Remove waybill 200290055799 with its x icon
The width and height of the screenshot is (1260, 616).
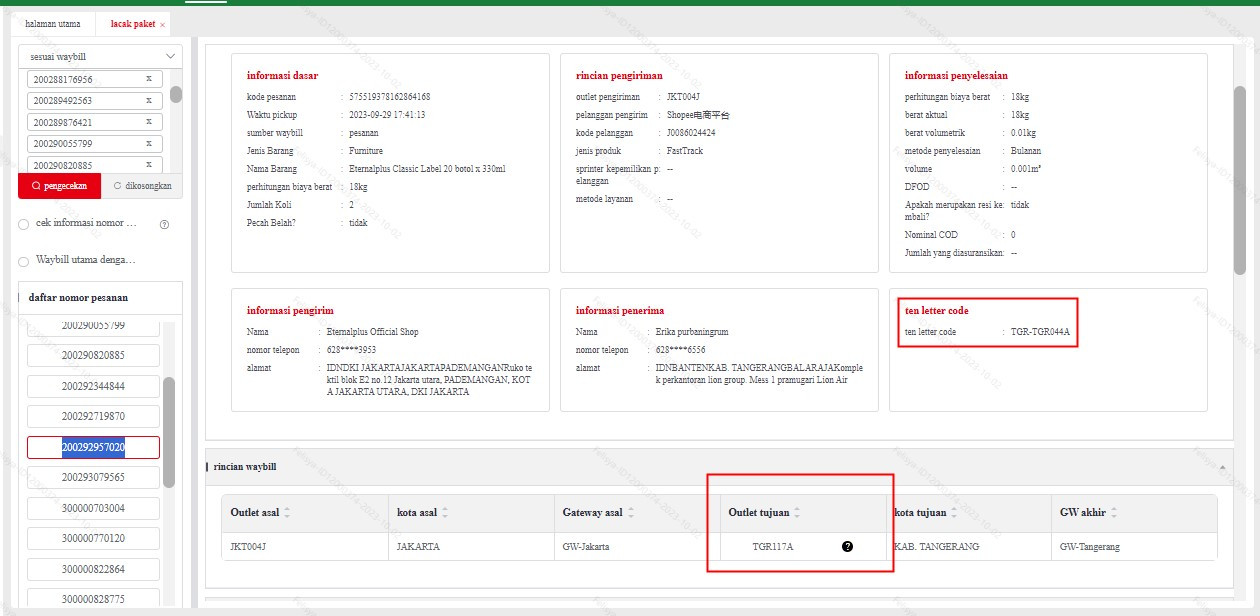pos(148,144)
